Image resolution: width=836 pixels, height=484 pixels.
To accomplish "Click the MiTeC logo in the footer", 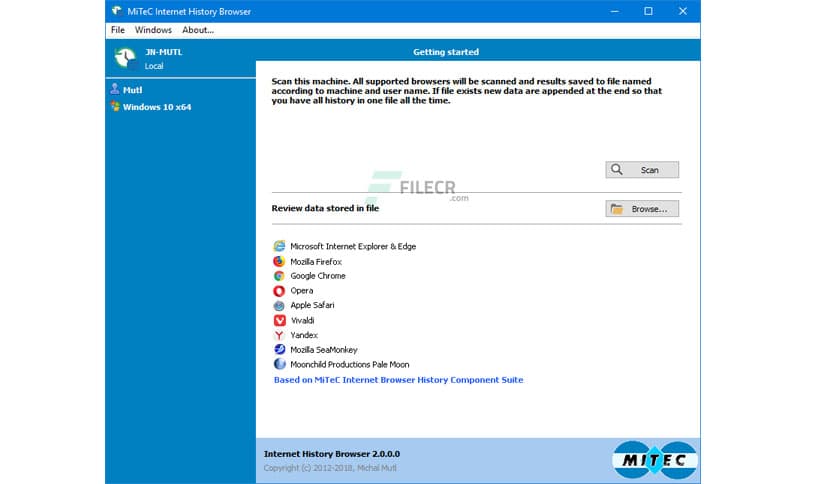I will [x=654, y=459].
